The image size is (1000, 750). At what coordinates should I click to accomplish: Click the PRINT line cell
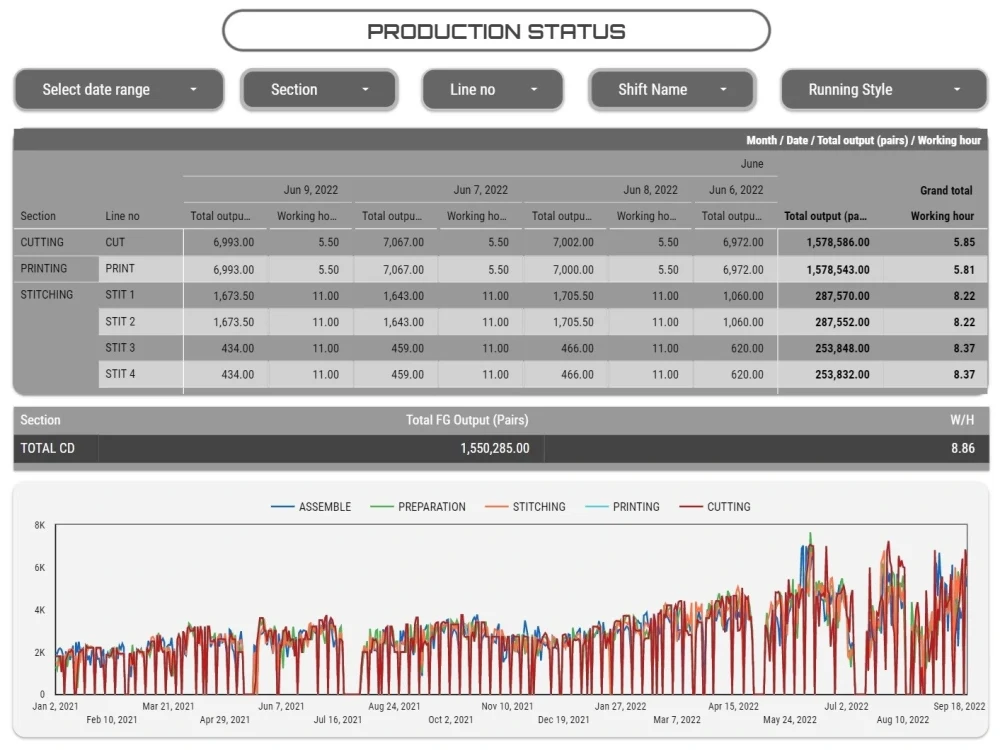click(x=120, y=268)
